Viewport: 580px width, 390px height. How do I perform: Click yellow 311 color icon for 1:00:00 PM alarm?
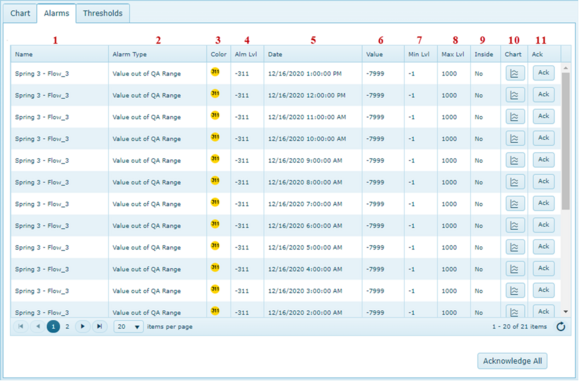click(x=215, y=72)
